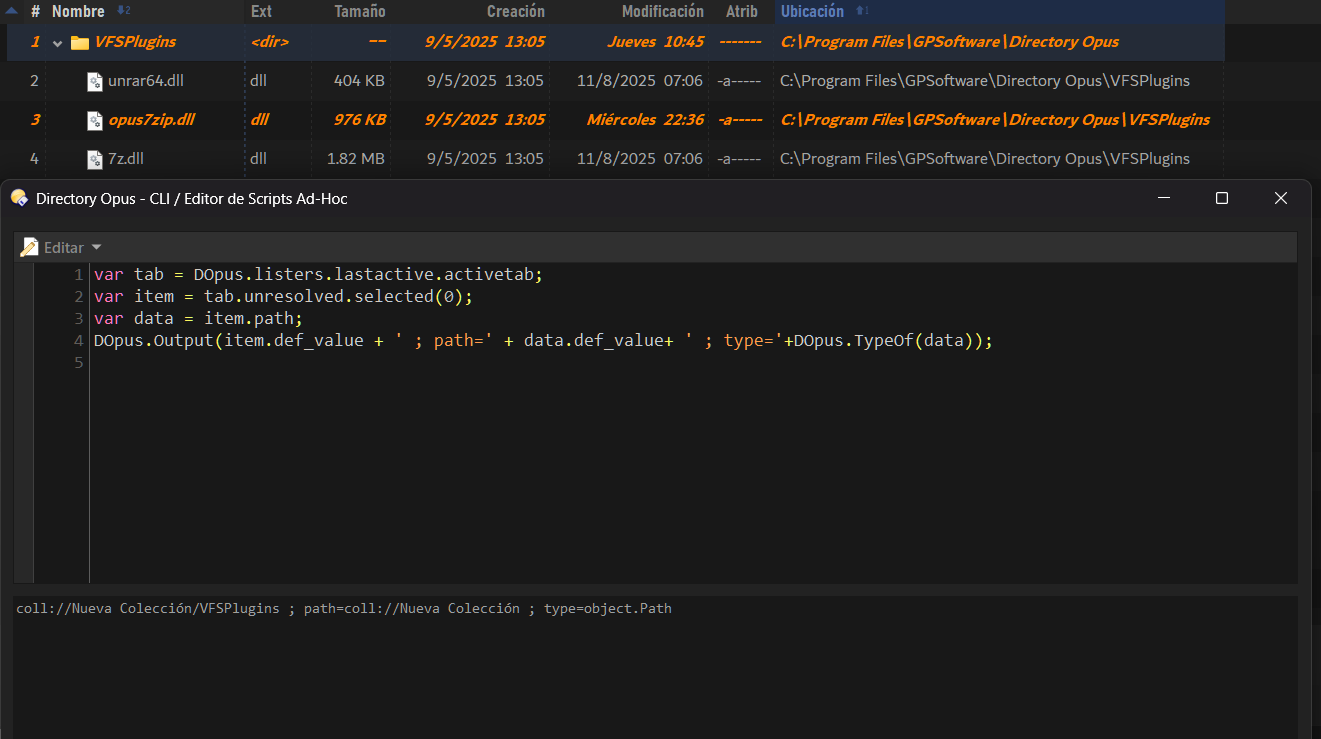Click the 7z.dll file icon
The image size is (1321, 739).
tap(95, 159)
